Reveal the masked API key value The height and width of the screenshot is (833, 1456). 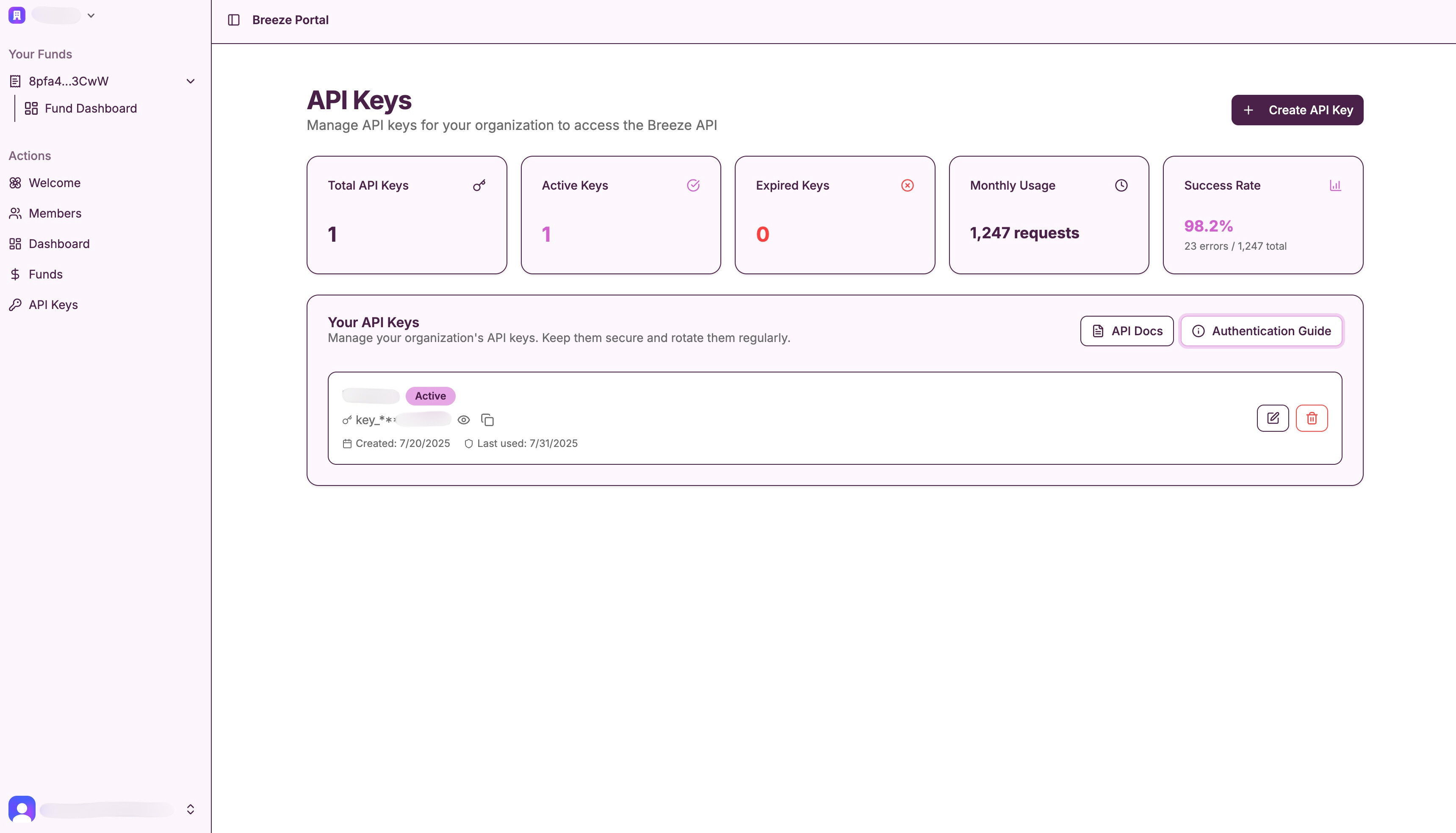(x=464, y=419)
